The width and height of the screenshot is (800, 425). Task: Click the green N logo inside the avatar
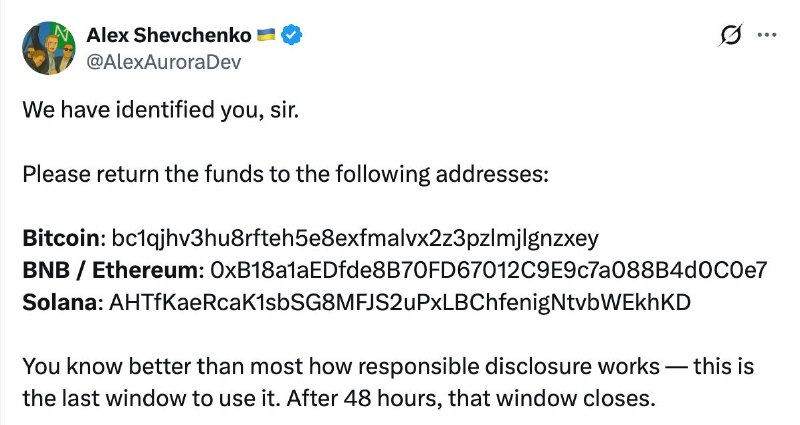click(61, 32)
